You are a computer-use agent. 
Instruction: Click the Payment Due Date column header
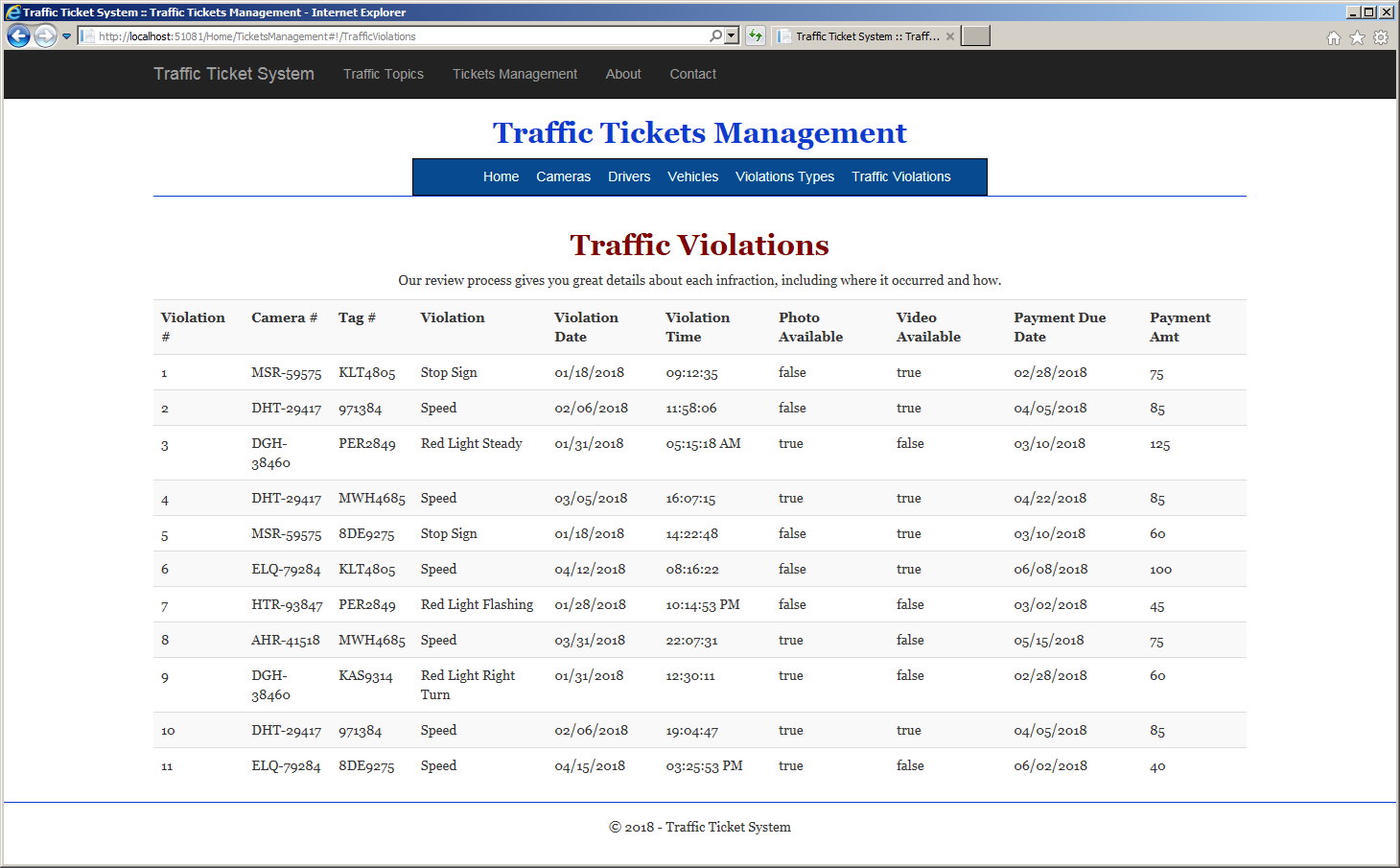1060,327
